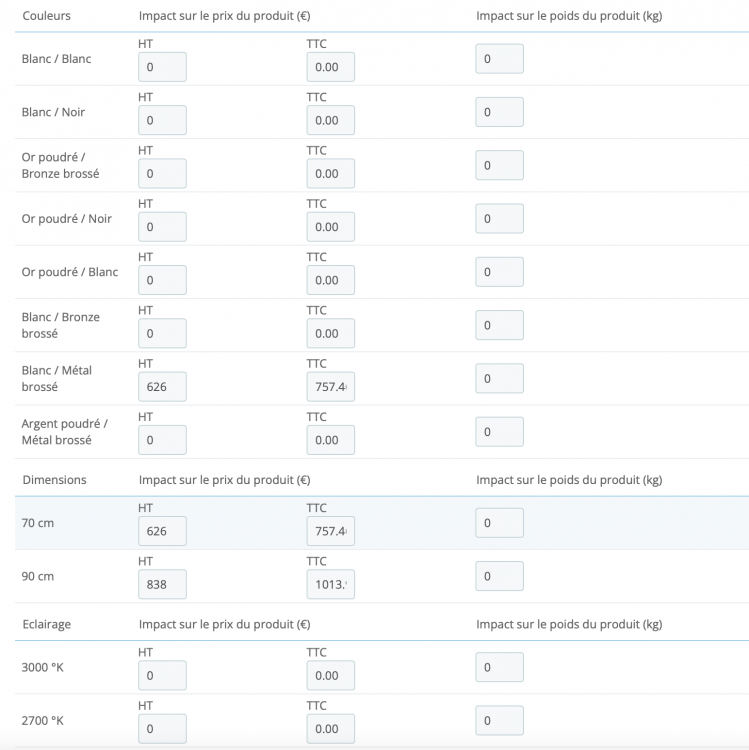Click the HT price field for 3000 °K
This screenshot has width=749, height=750.
[x=162, y=675]
